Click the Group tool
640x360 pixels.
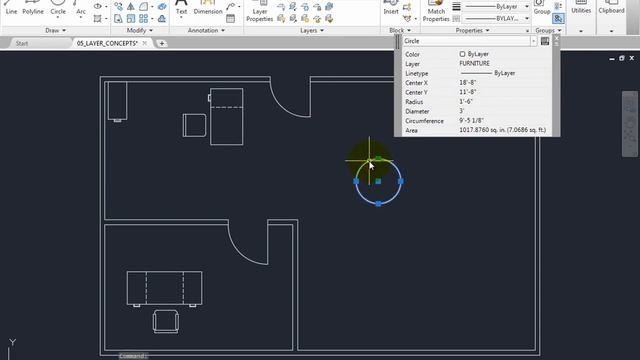pyautogui.click(x=542, y=7)
